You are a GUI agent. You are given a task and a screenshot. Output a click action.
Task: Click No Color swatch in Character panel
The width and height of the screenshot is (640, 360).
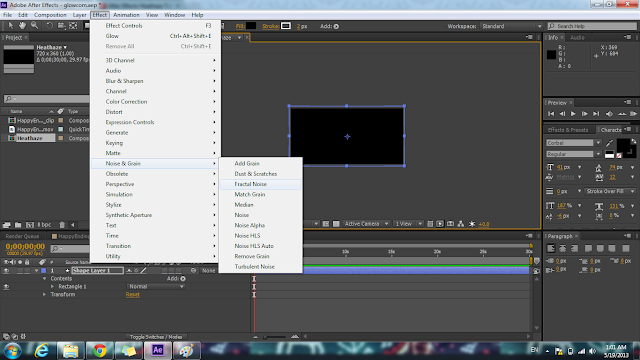(619, 156)
